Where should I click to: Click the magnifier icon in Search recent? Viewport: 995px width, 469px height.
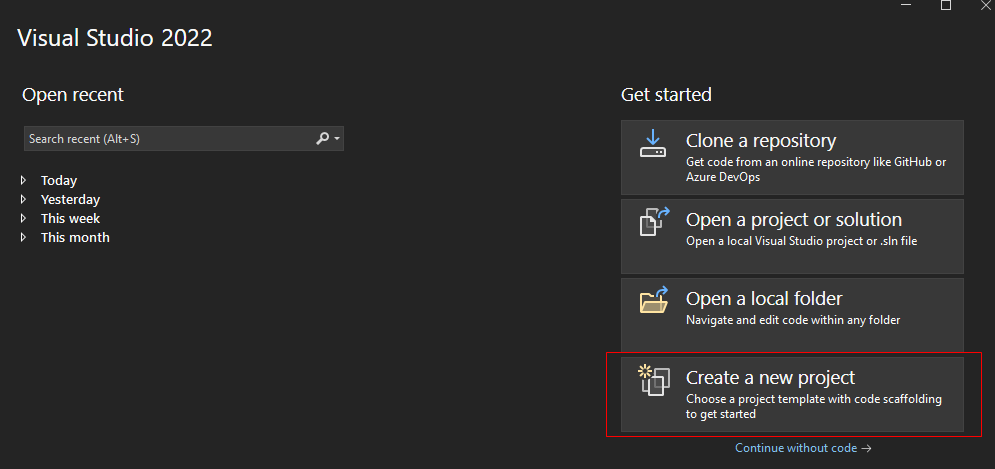point(322,138)
